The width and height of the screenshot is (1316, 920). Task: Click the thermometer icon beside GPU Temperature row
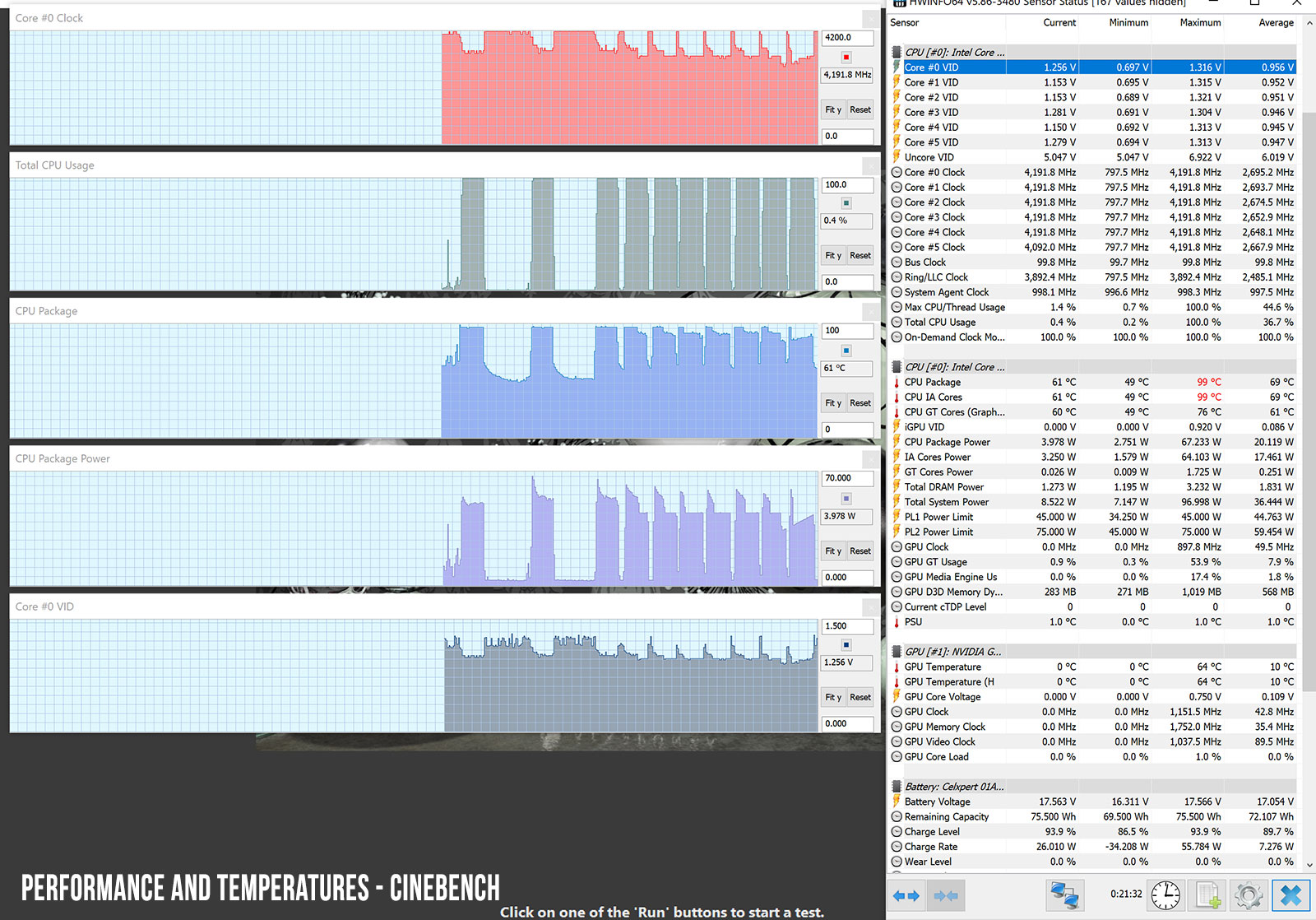(x=897, y=667)
